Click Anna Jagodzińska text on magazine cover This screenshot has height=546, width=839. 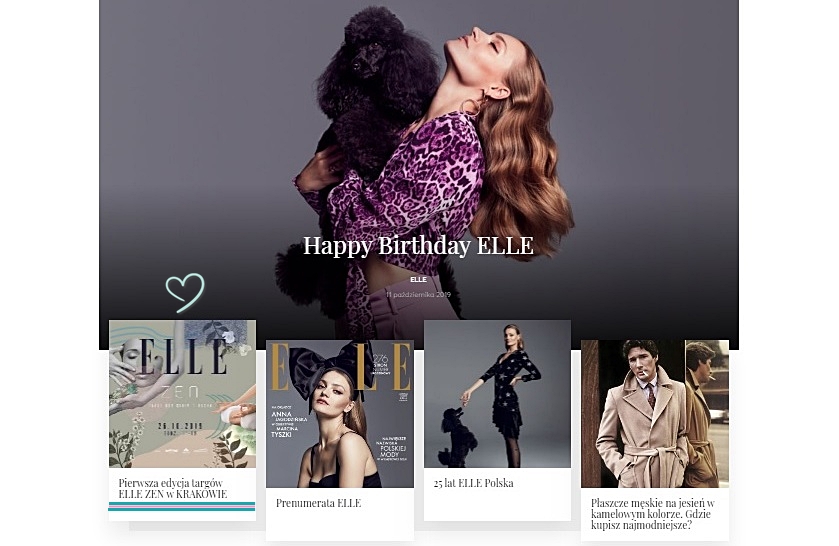pyautogui.click(x=289, y=417)
